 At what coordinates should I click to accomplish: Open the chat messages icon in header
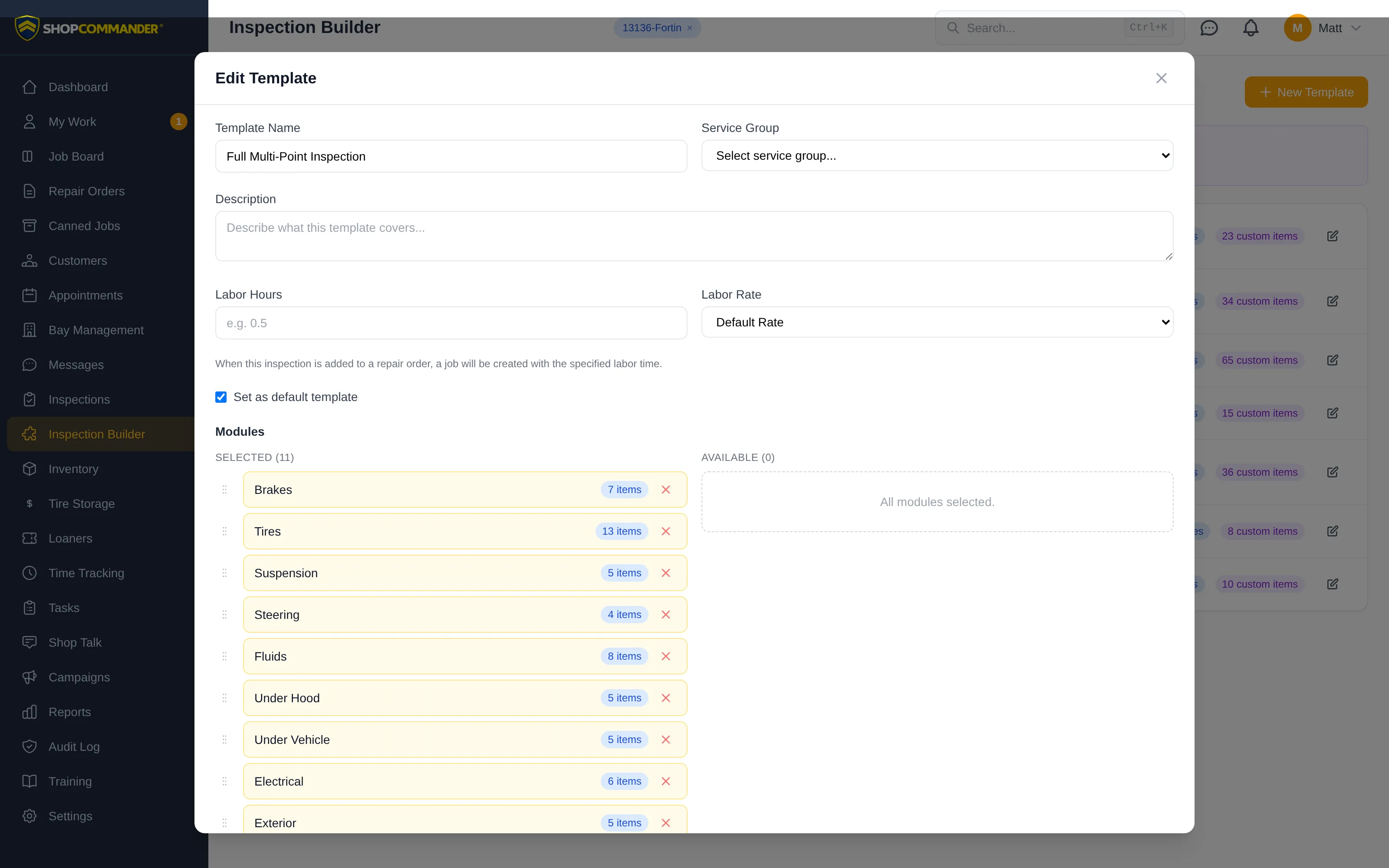(x=1209, y=28)
